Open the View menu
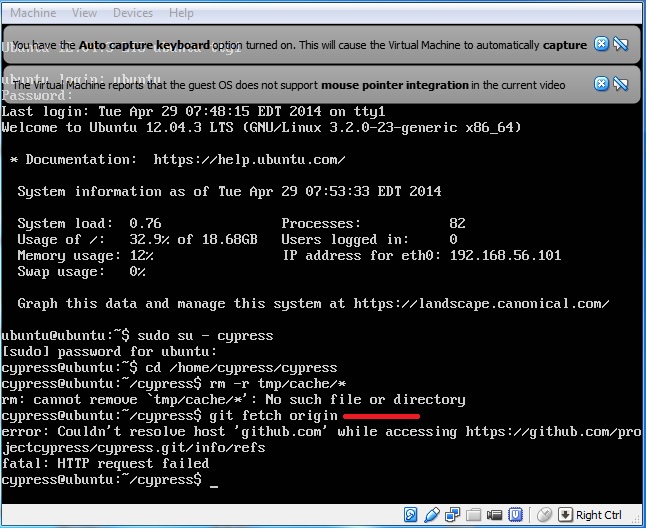Image resolution: width=649 pixels, height=532 pixels. click(x=84, y=13)
